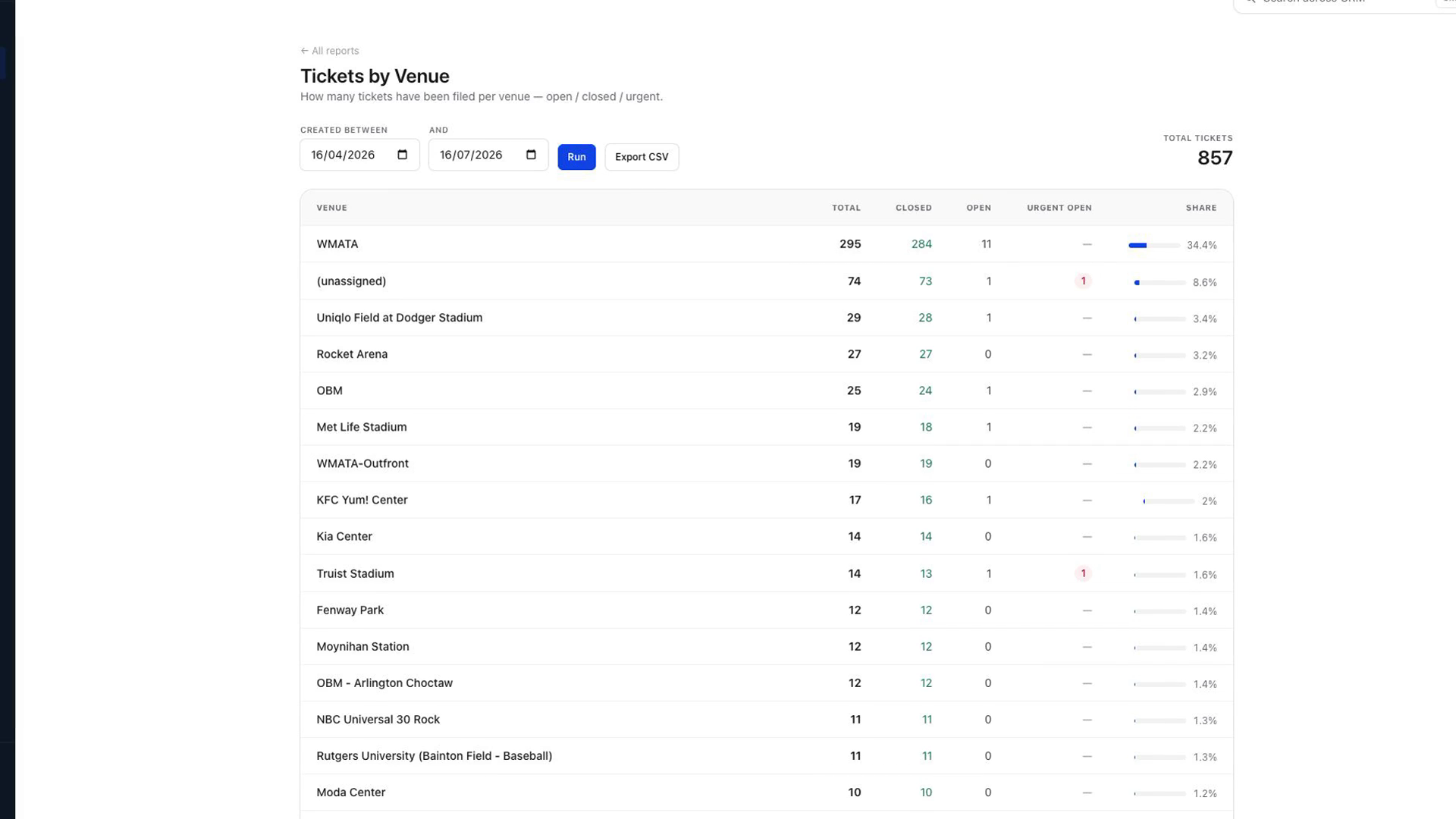
Task: Click the (unassigned) venue name
Action: [351, 281]
